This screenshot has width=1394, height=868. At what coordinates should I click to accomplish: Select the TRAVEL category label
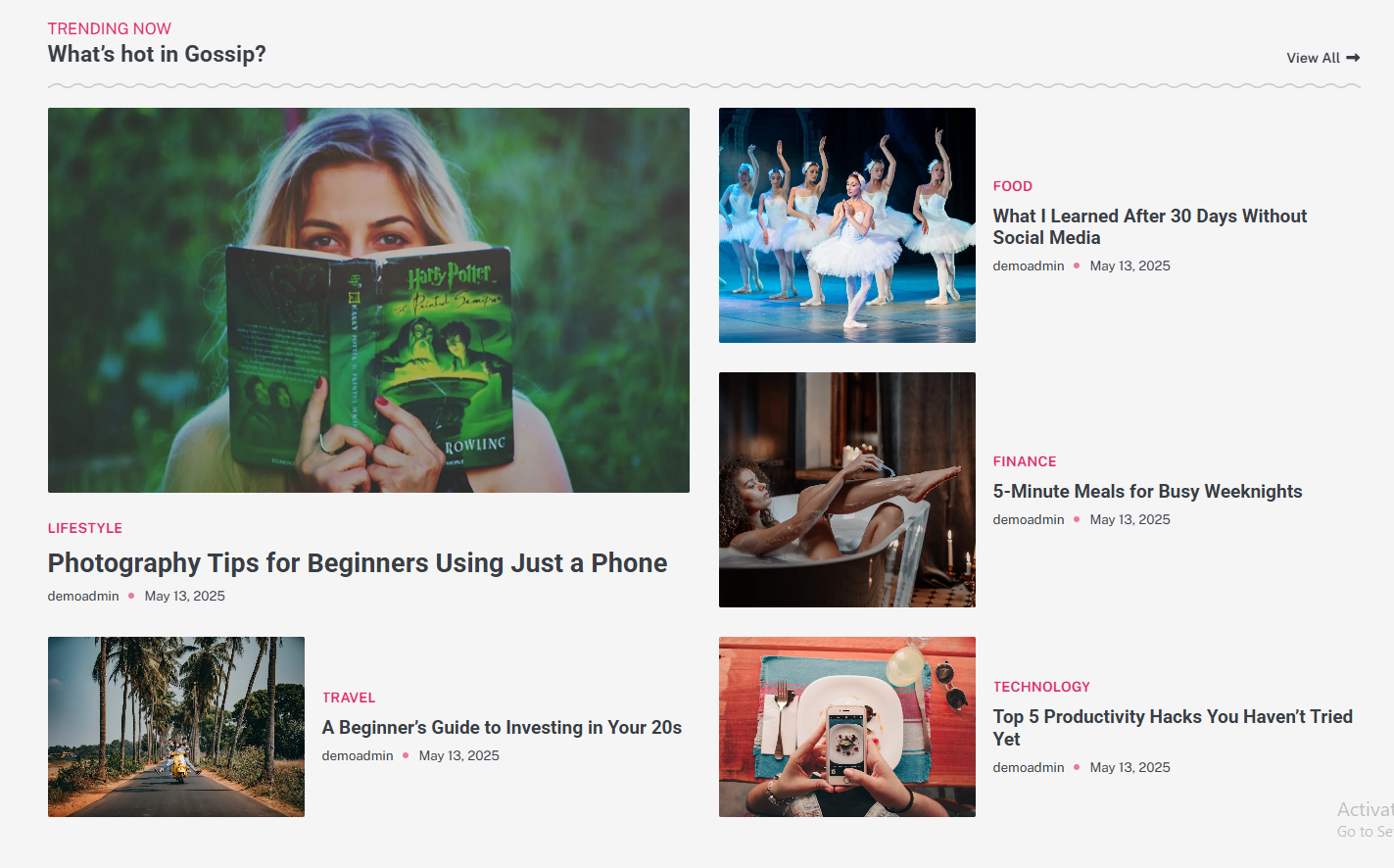[x=349, y=698]
